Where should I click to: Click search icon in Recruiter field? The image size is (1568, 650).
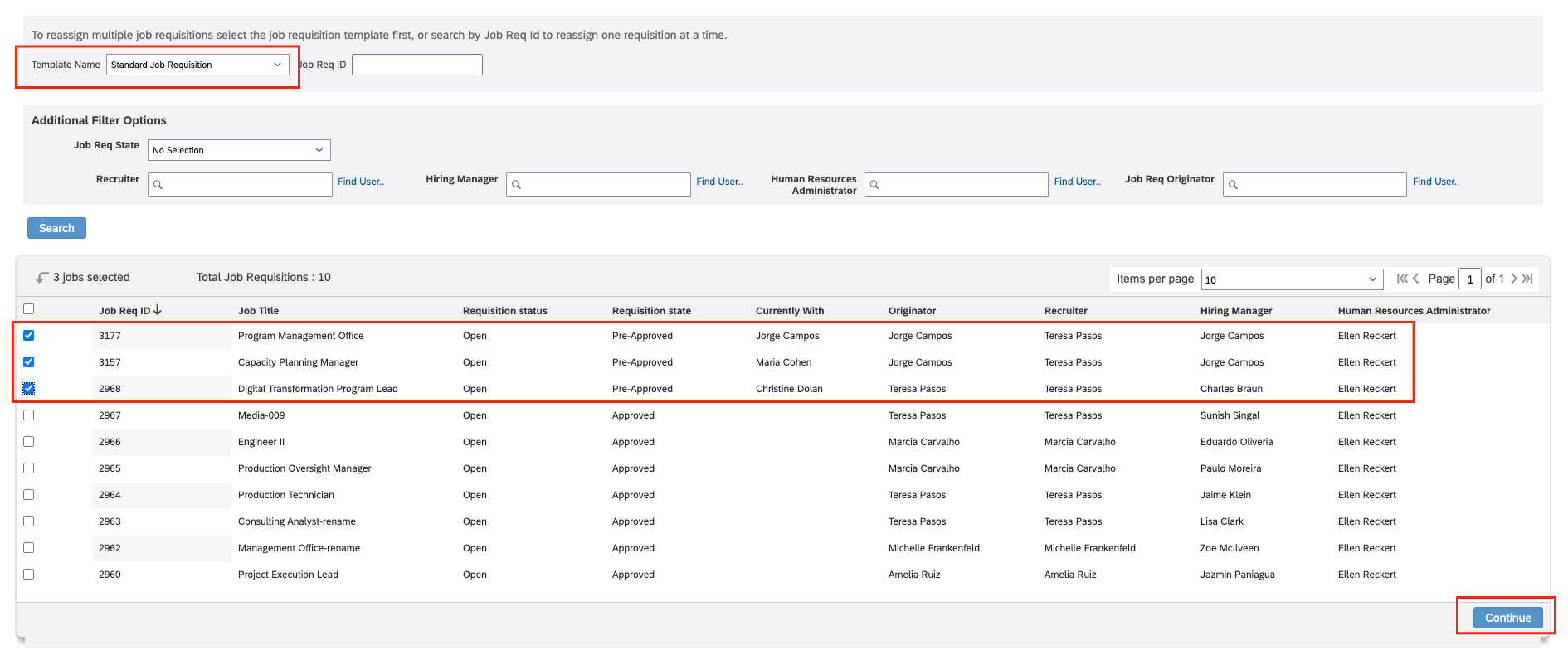tap(158, 185)
